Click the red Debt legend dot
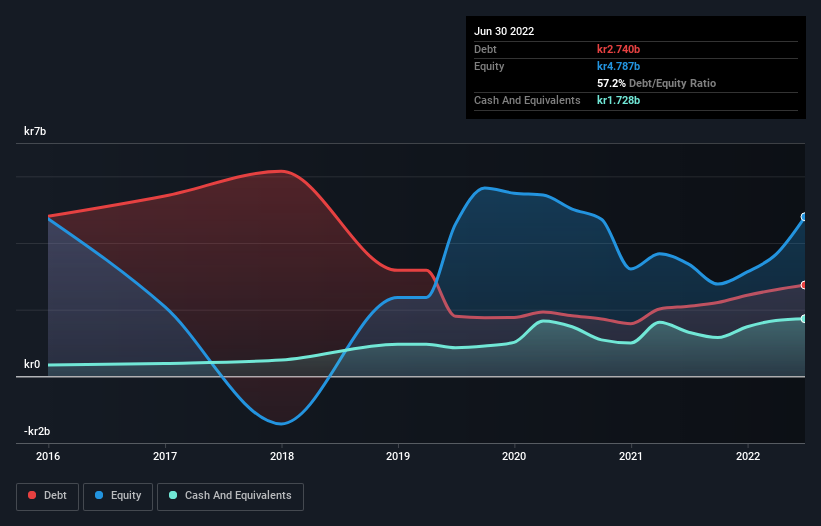821x526 pixels. coord(32,495)
